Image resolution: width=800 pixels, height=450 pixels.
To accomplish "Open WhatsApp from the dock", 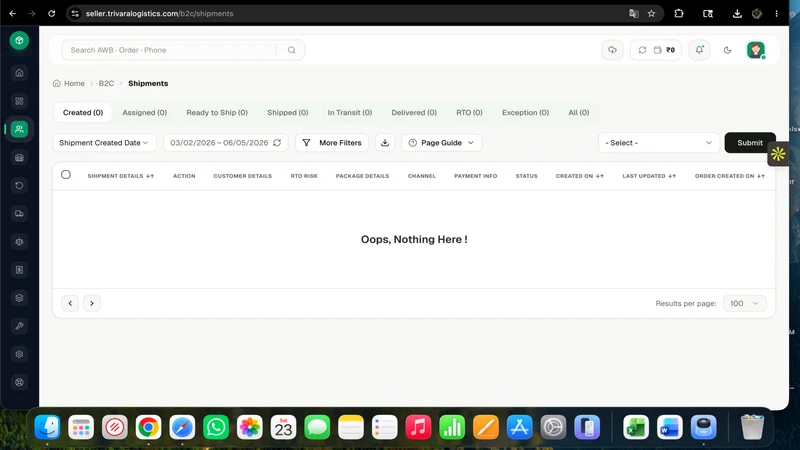I will [216, 427].
